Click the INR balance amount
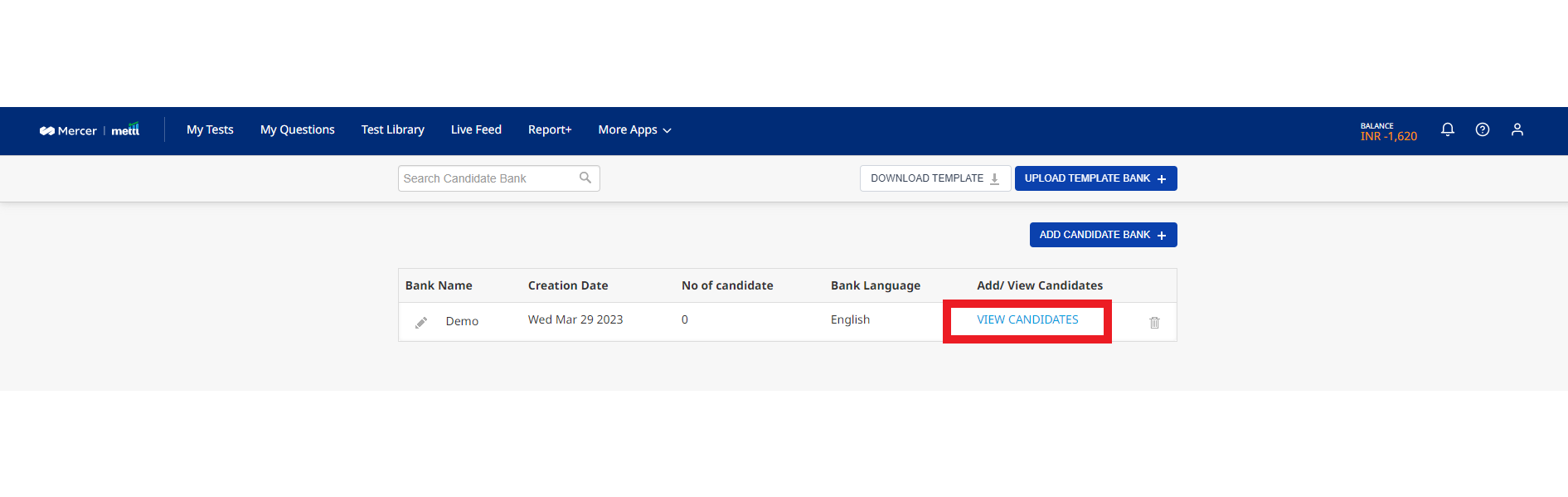 pos(1389,136)
